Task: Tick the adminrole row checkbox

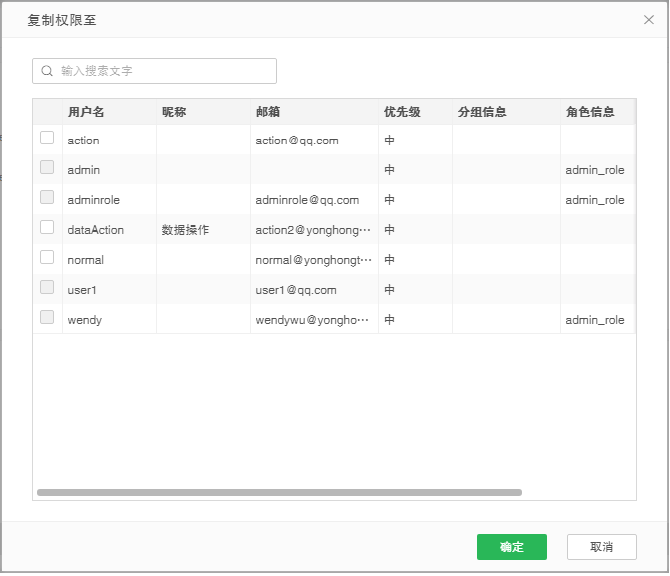Action: click(47, 198)
